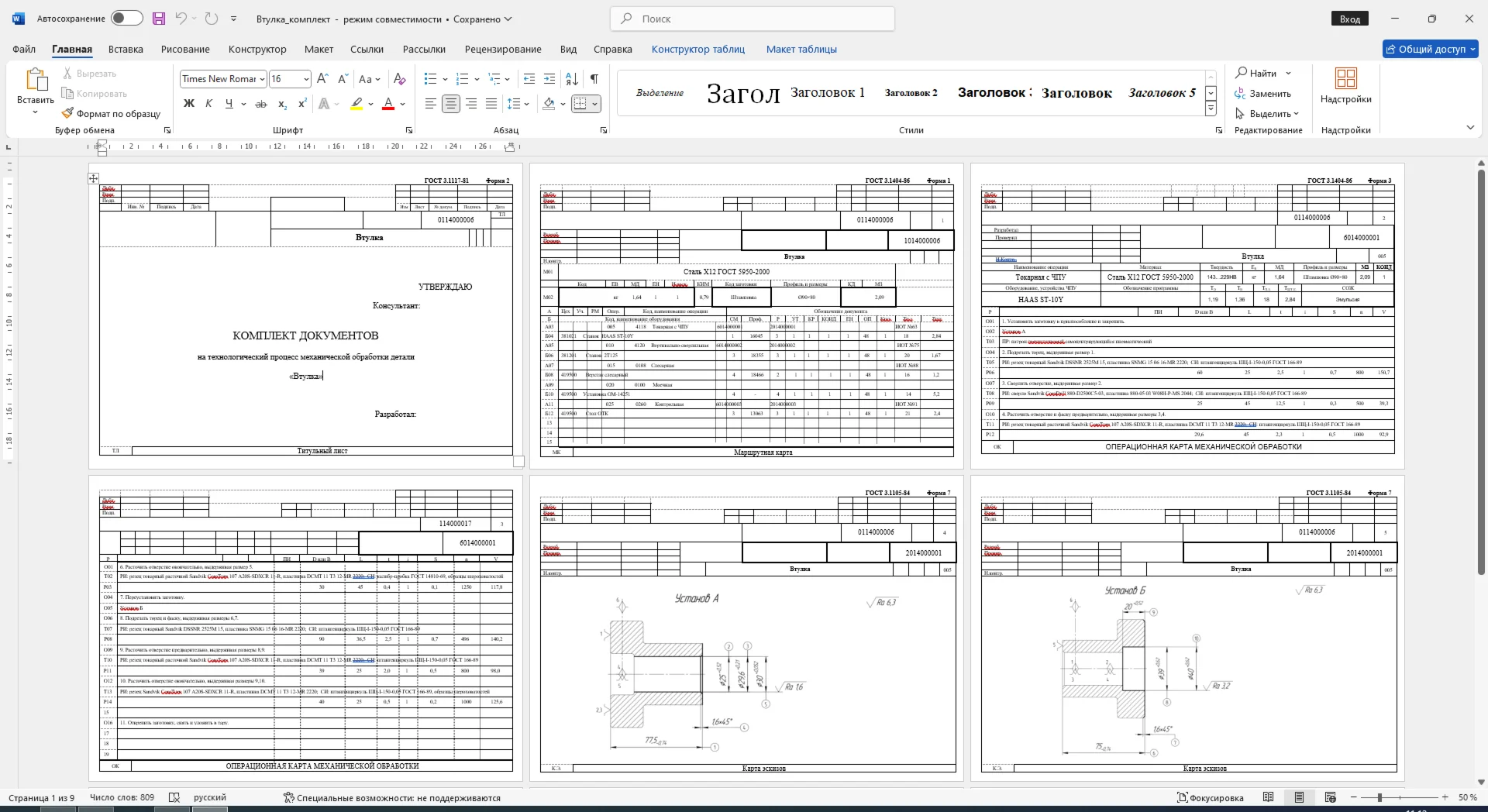Open the Line Spacing menu
This screenshot has height=812, width=1488.
tap(518, 104)
